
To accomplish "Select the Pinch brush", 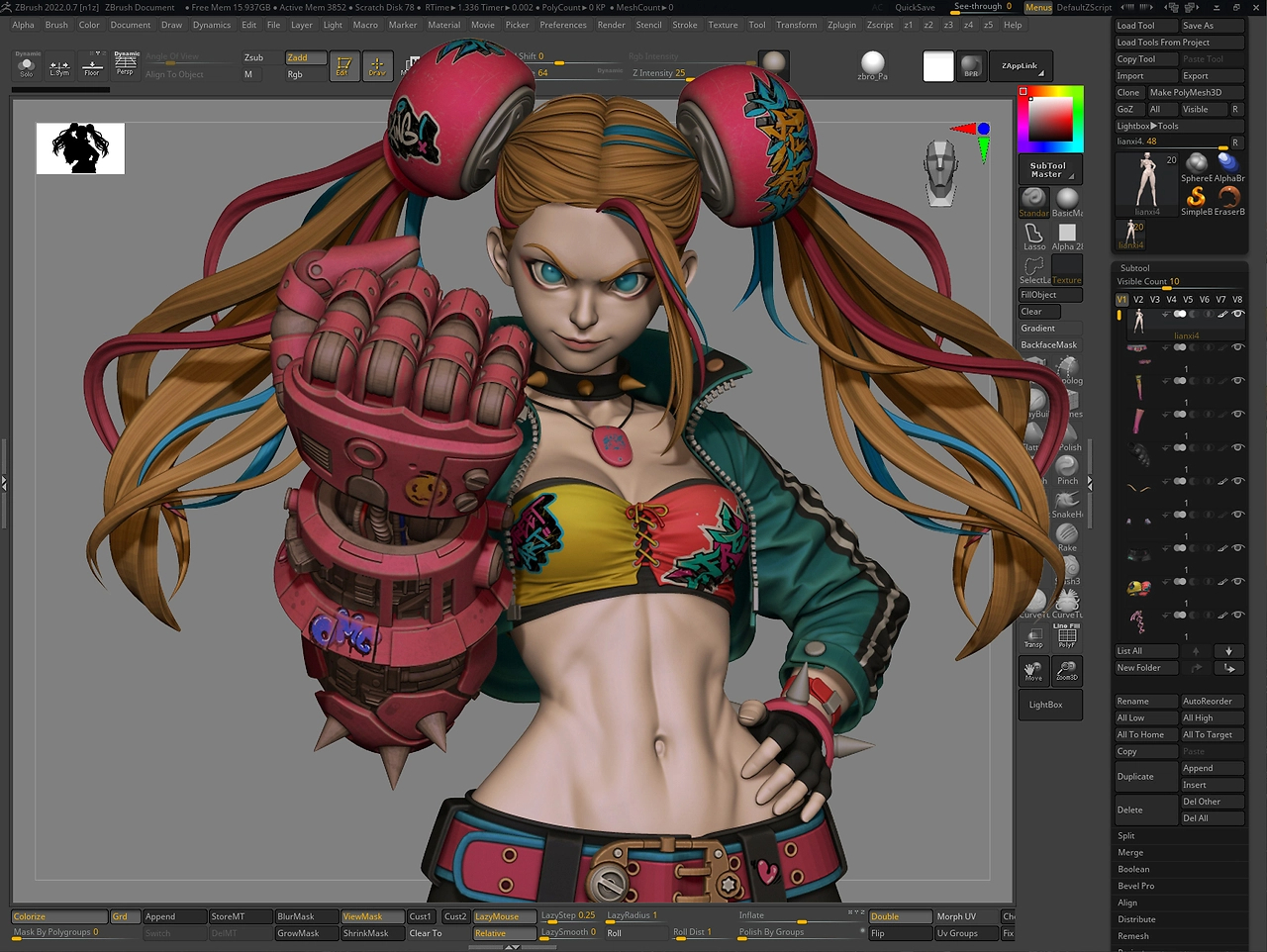I will pyautogui.click(x=1067, y=470).
